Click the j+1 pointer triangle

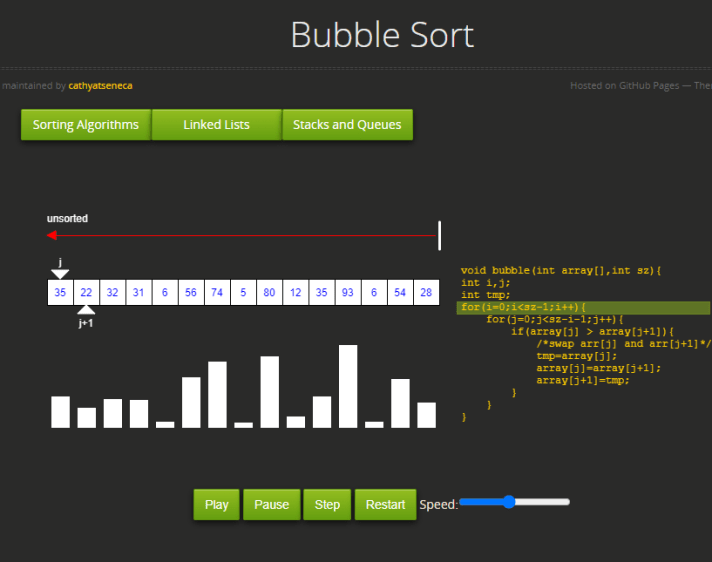click(86, 310)
